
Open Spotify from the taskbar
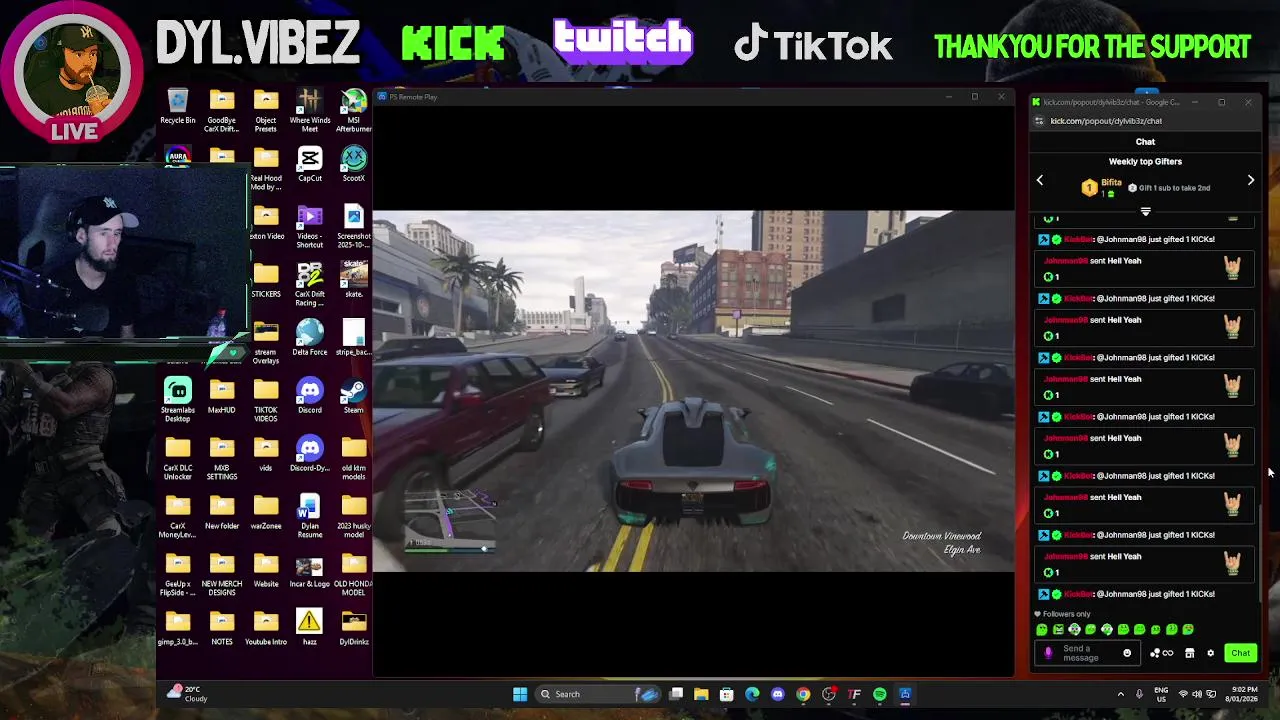pyautogui.click(x=879, y=694)
